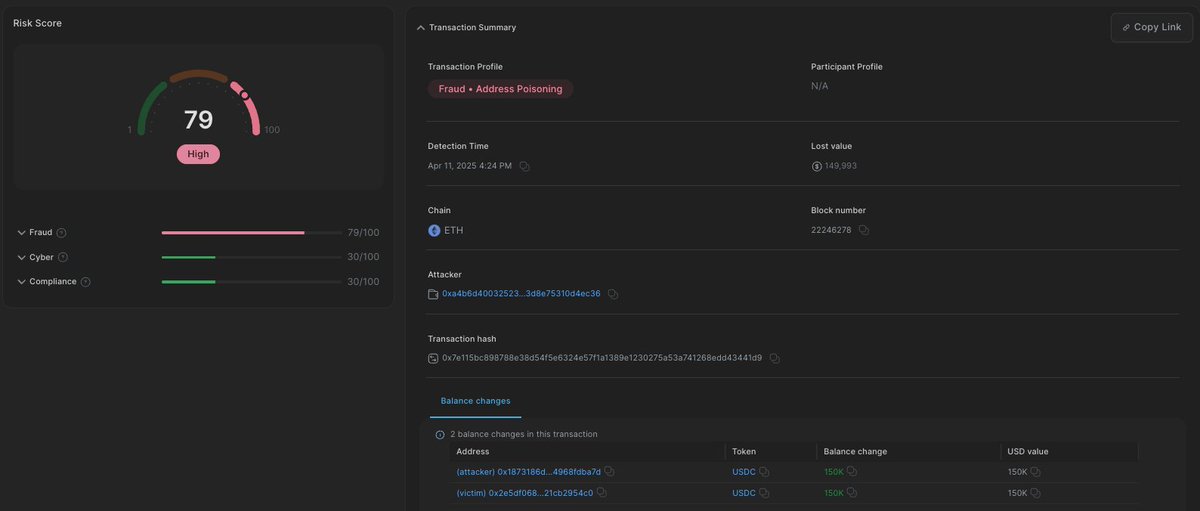Copy USDC token in victim row
The image size is (1200, 511).
pos(764,493)
